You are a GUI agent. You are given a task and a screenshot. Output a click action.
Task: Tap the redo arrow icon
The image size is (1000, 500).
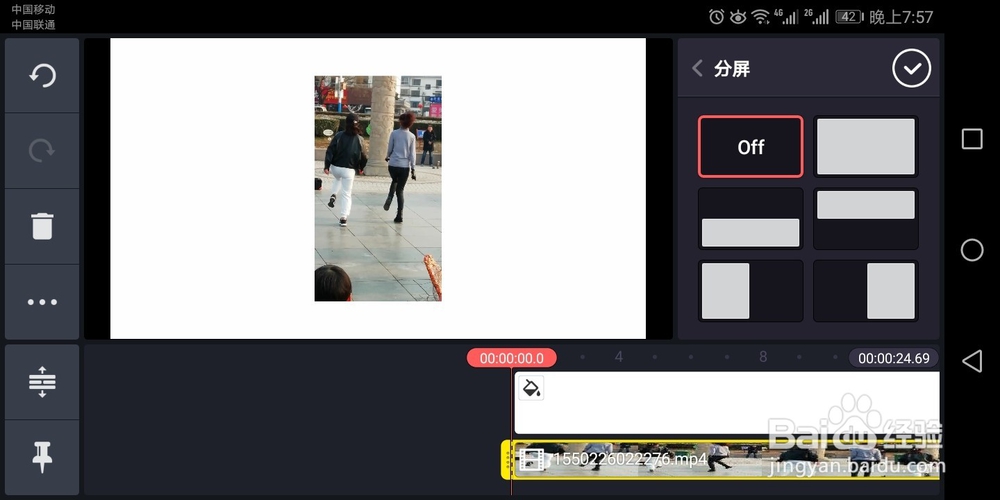pos(42,151)
